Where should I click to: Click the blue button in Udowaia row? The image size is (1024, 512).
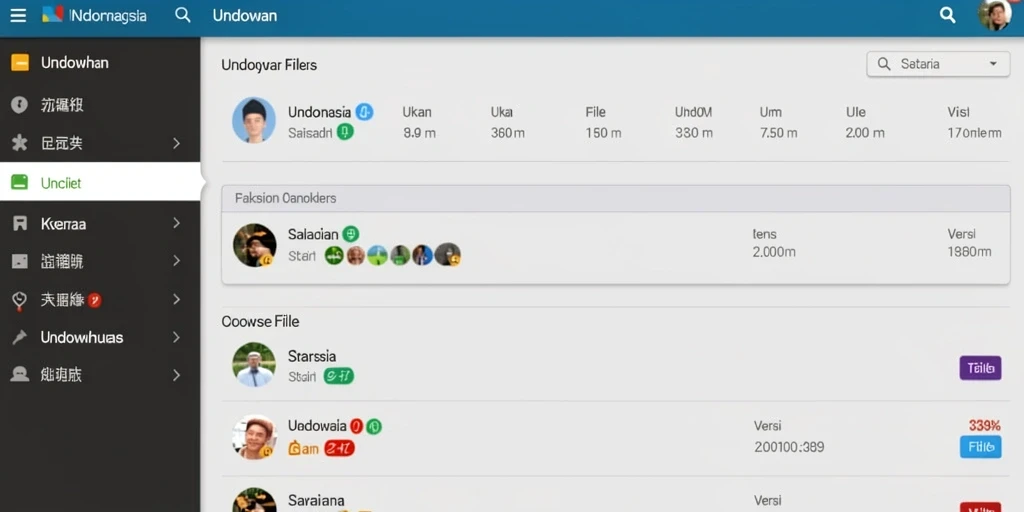click(x=980, y=447)
